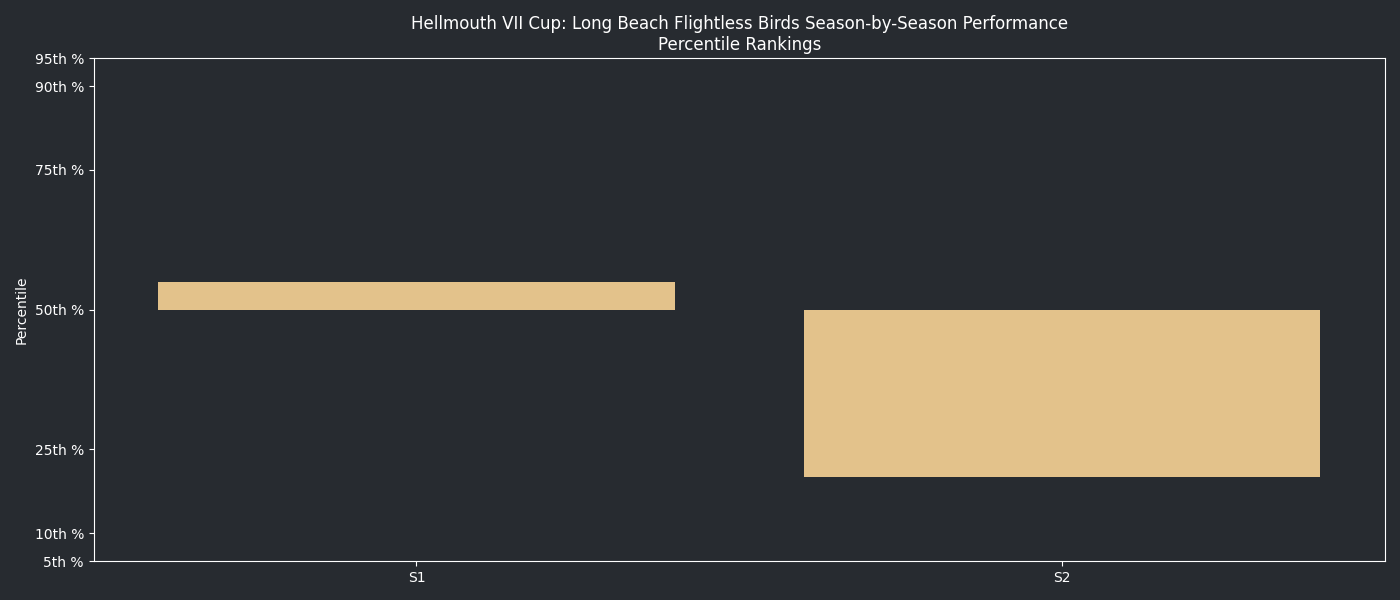Click the S2 x-axis label
Screen dimensions: 1400x600
click(x=1062, y=577)
